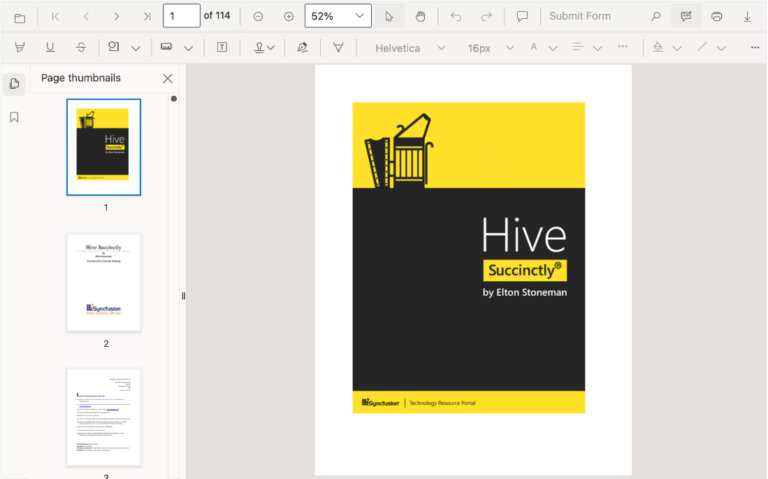
Task: Open a file with the folder icon
Action: [20, 17]
